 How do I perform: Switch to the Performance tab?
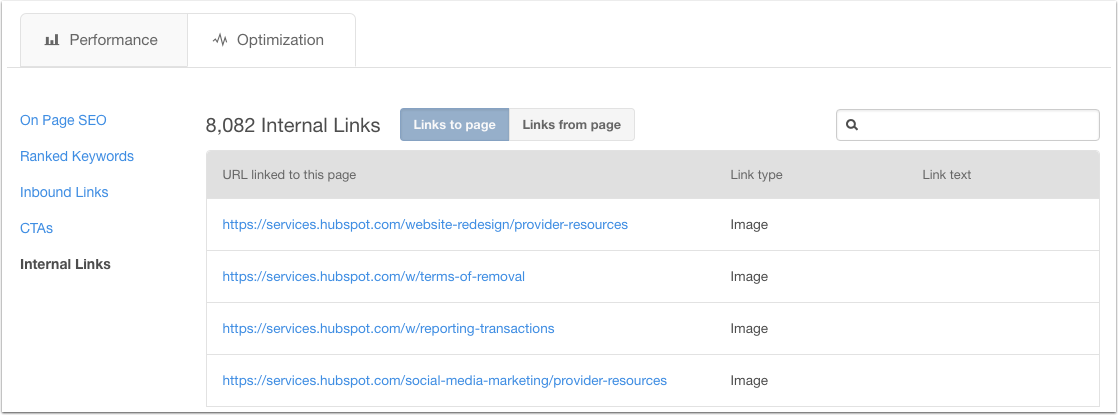click(x=104, y=40)
